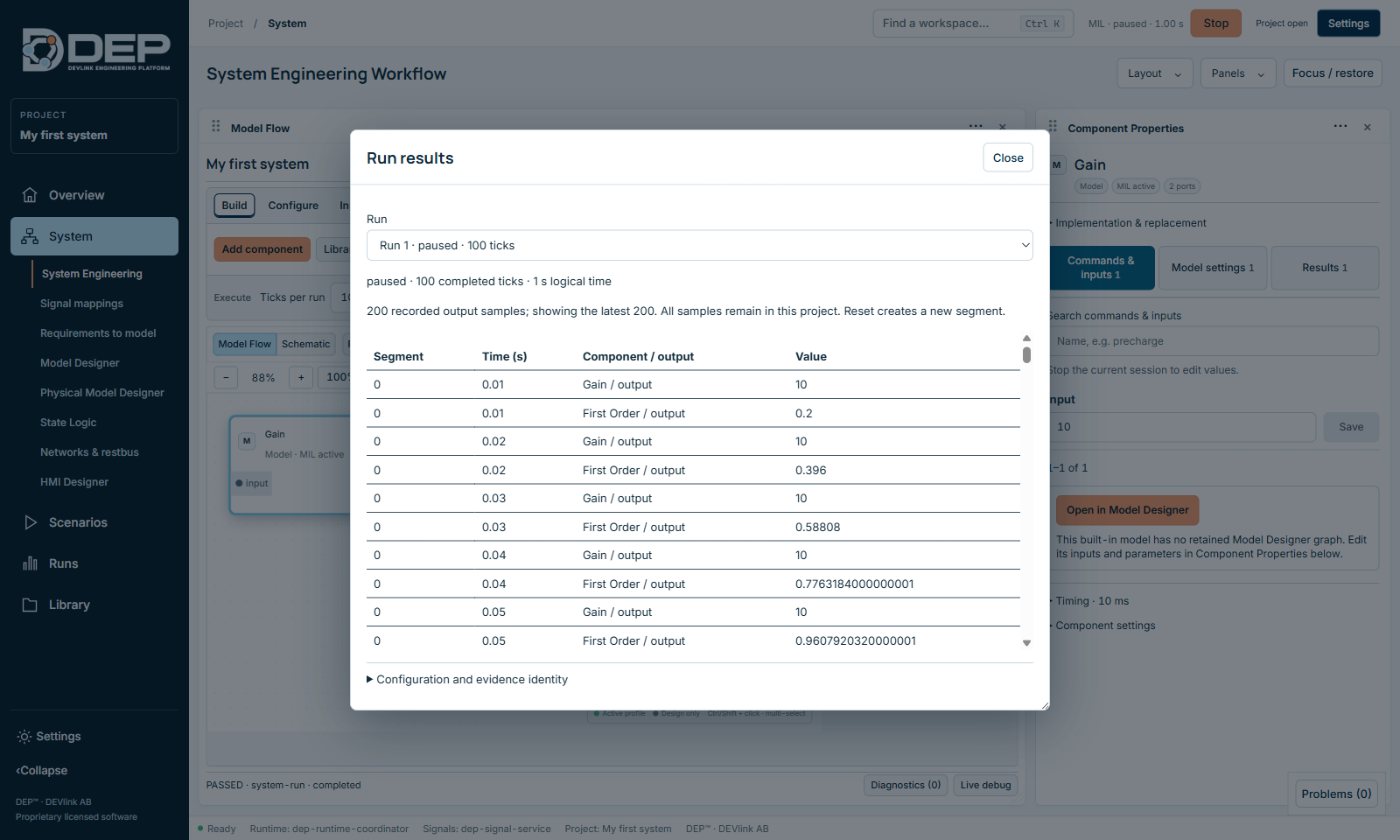This screenshot has width=1400, height=840.
Task: Expand Configuration and evidence identity
Action: pos(467,679)
